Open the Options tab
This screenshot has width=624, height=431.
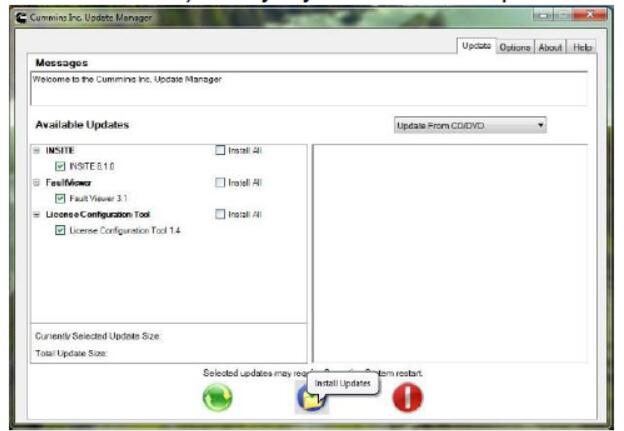click(515, 47)
